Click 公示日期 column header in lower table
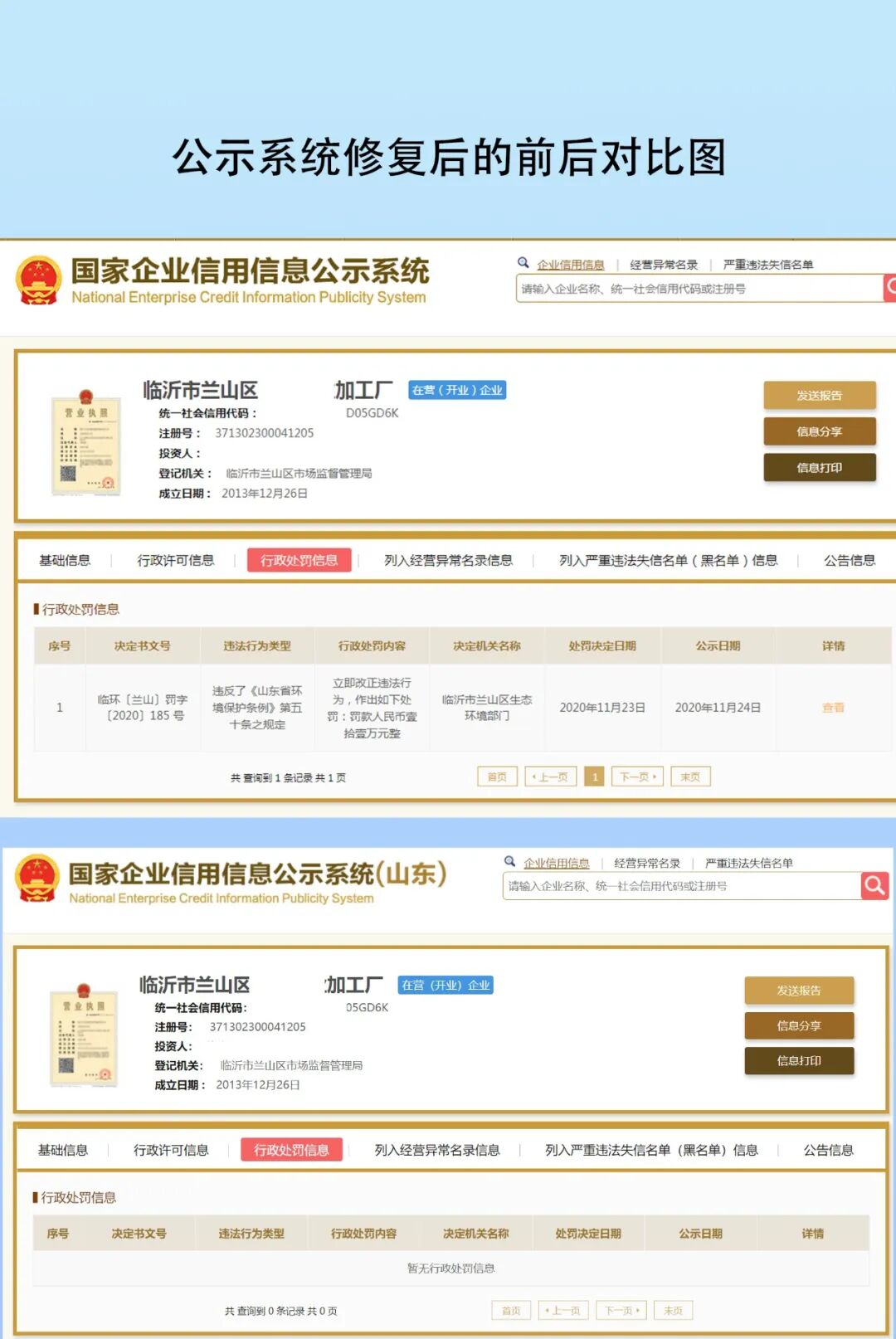 [700, 1234]
